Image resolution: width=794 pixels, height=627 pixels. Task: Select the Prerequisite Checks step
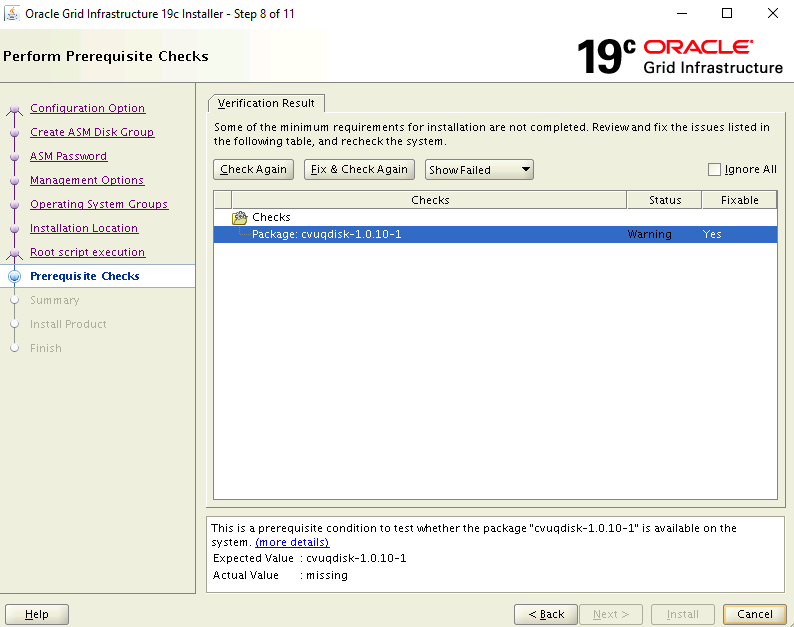click(x=85, y=277)
